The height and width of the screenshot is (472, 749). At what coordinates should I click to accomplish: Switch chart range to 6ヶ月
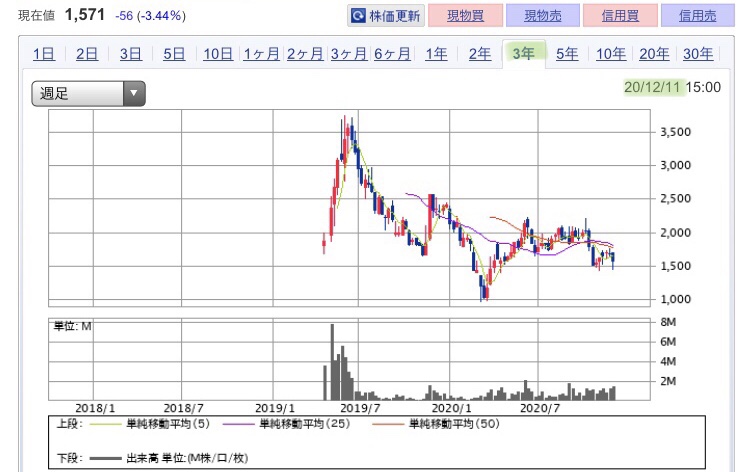click(392, 54)
